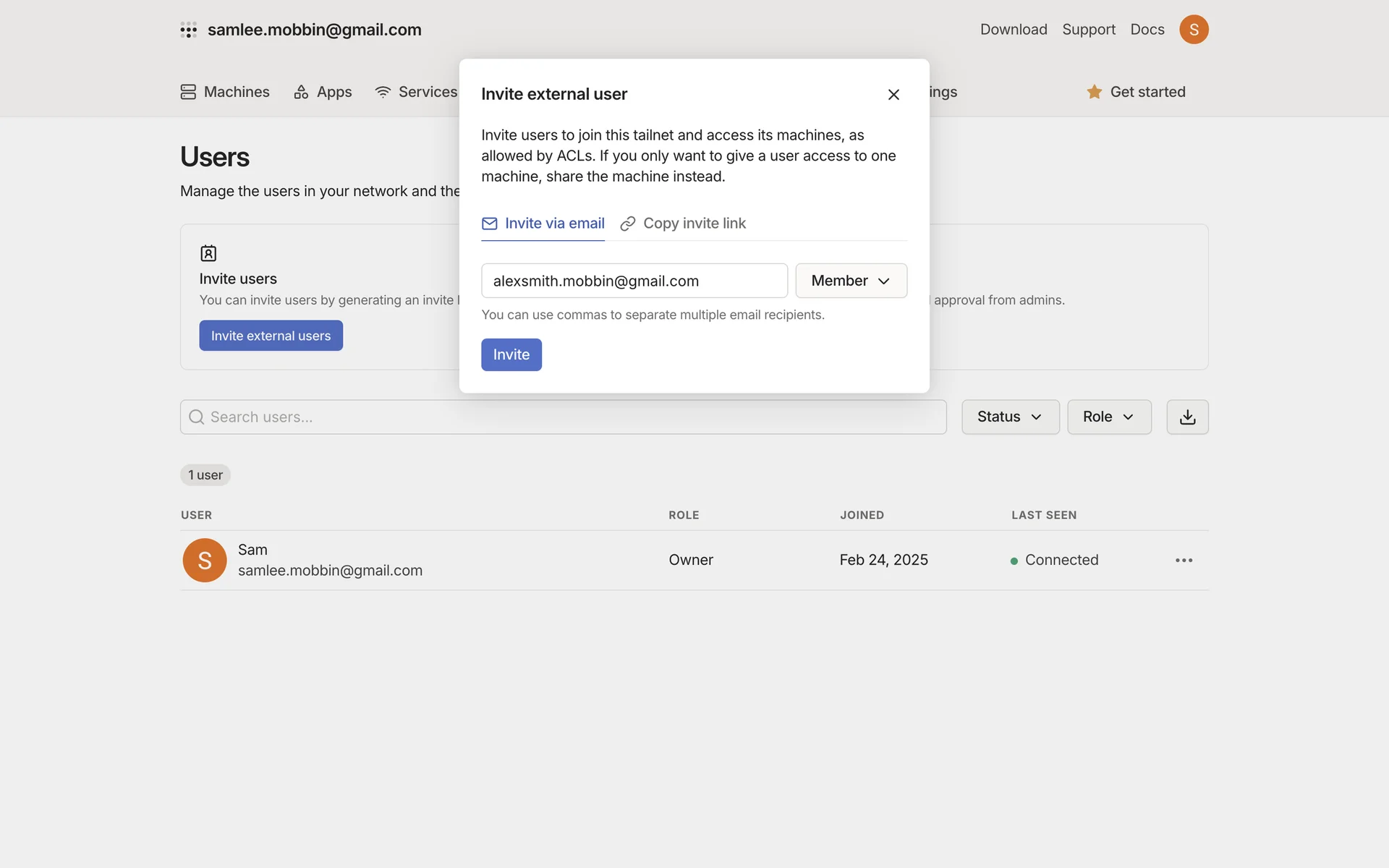Focus the Search users field
The width and height of the screenshot is (1389, 868).
tap(564, 417)
